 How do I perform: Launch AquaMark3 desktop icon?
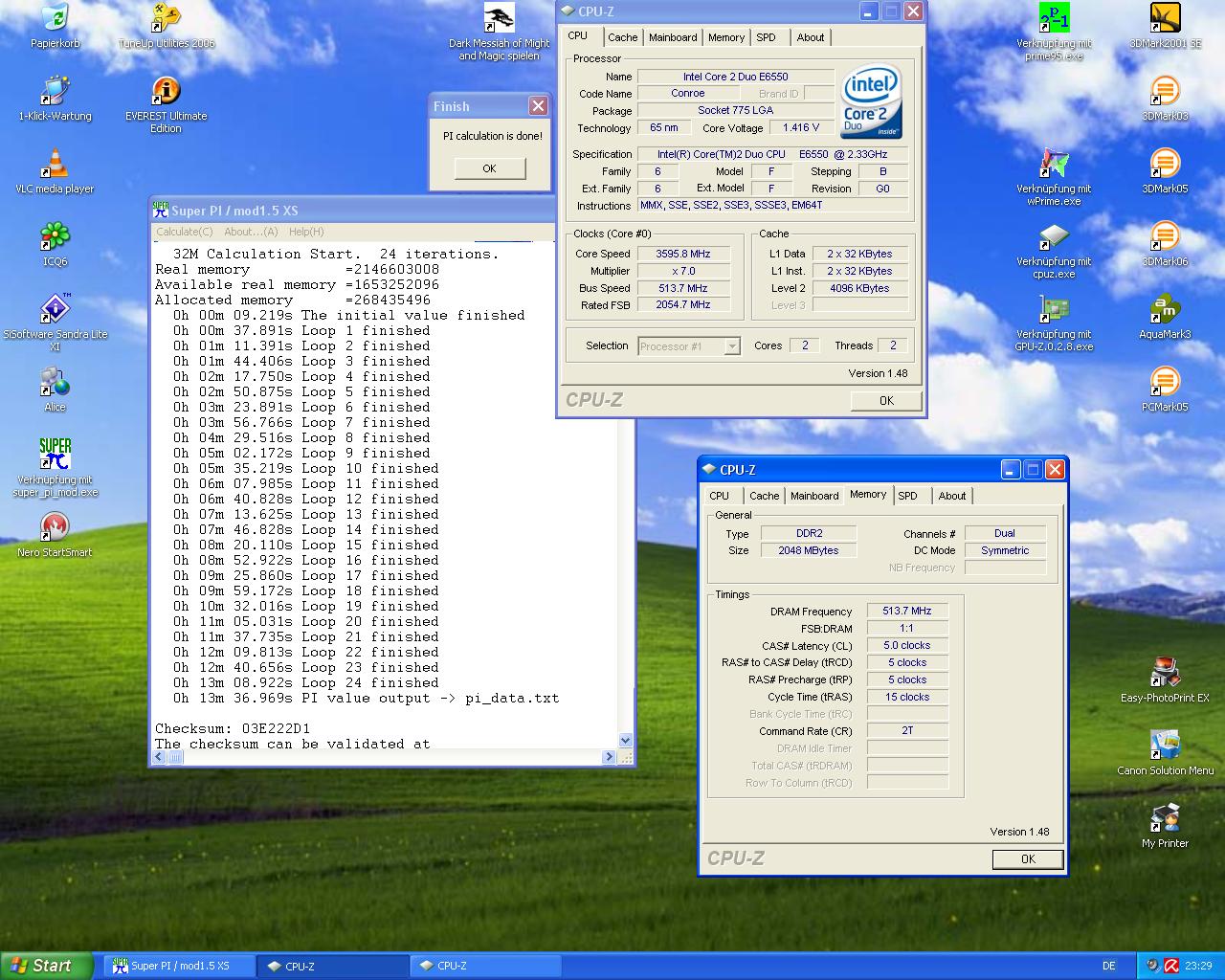1165,310
